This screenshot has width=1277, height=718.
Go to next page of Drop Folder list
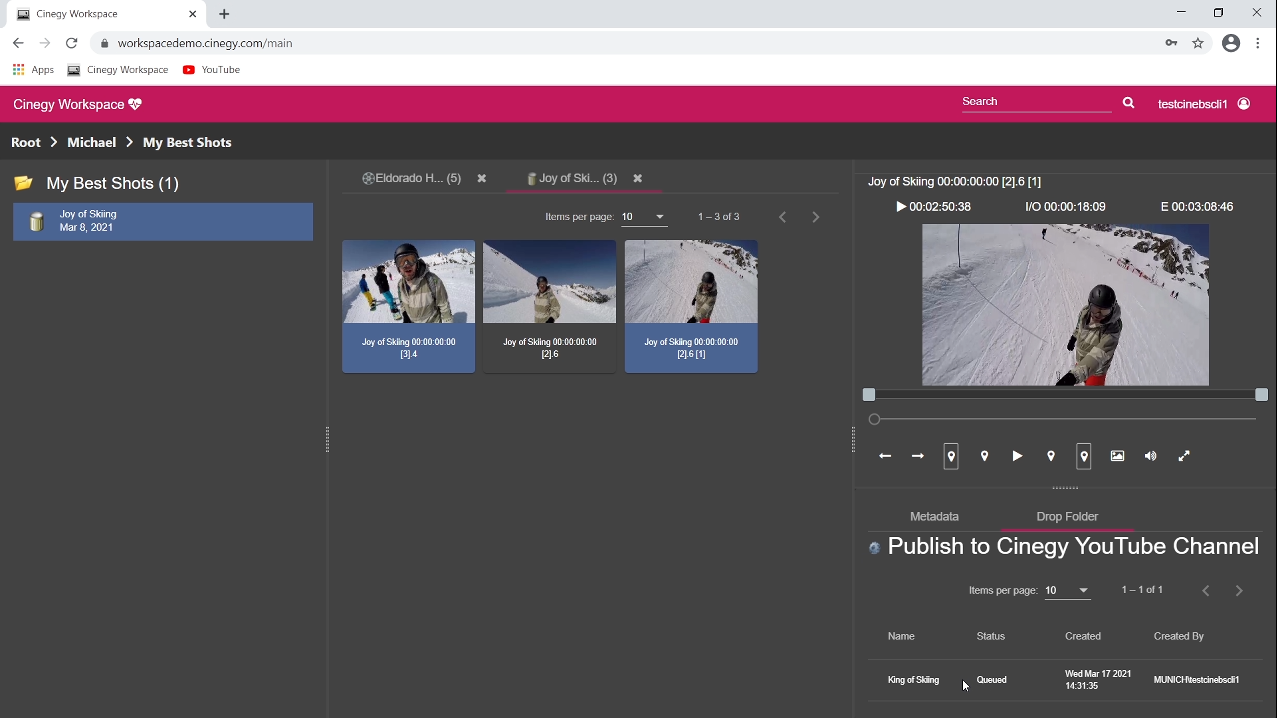pyautogui.click(x=1239, y=591)
